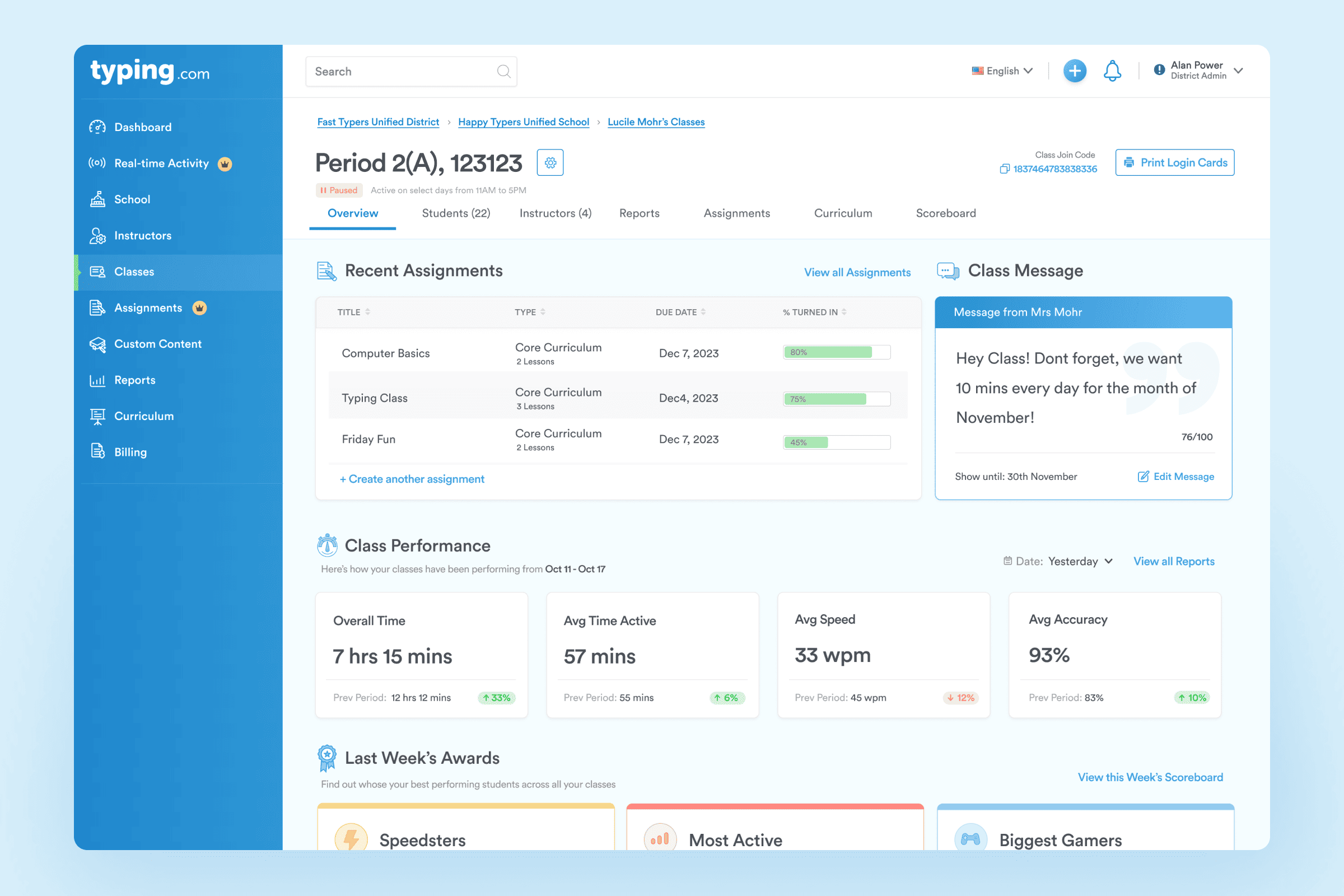Image resolution: width=1344 pixels, height=896 pixels.
Task: Switch to the Students (22) tab
Action: point(455,213)
